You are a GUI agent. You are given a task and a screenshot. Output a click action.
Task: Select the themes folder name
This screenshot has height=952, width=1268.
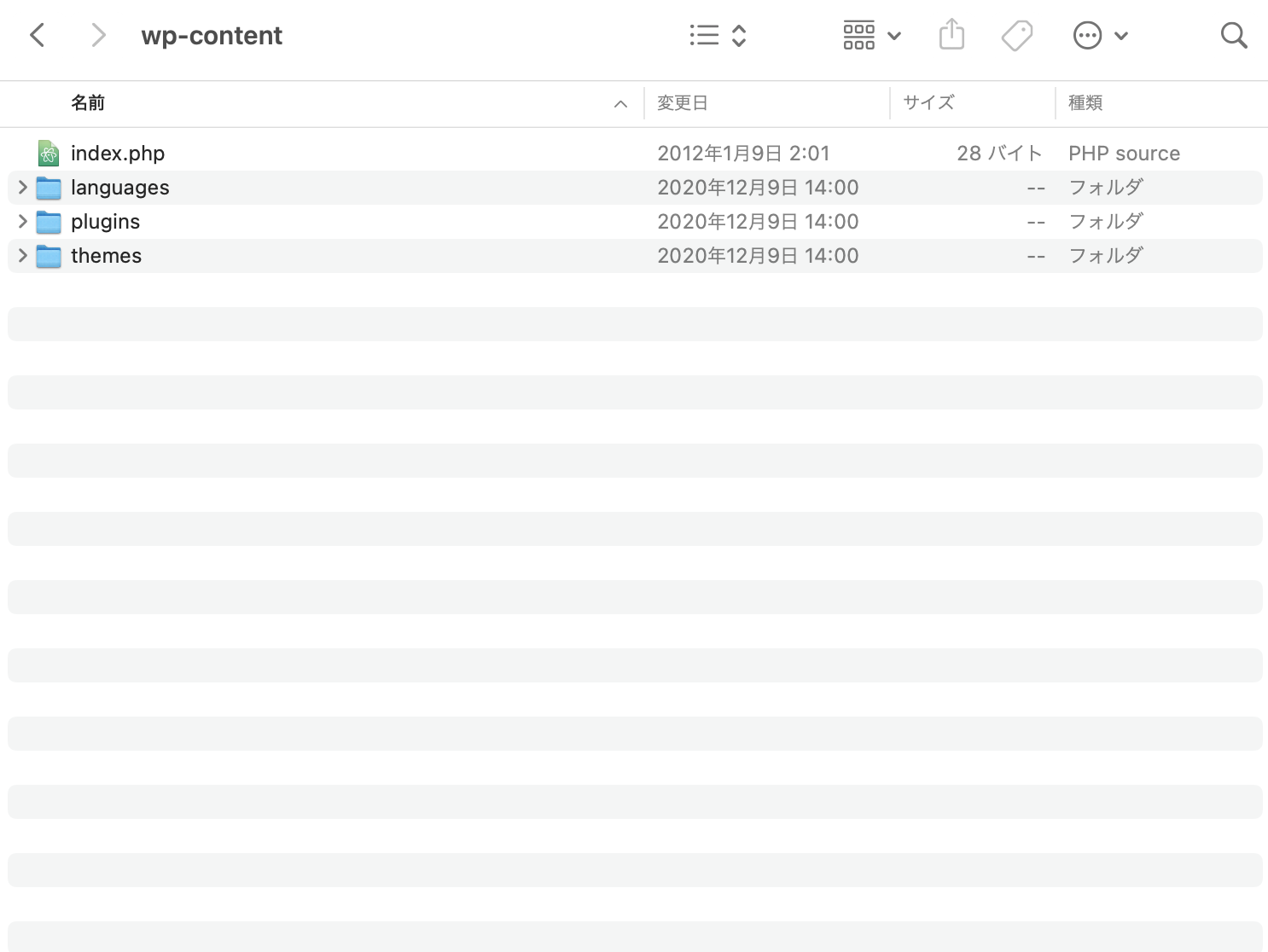[x=106, y=256]
